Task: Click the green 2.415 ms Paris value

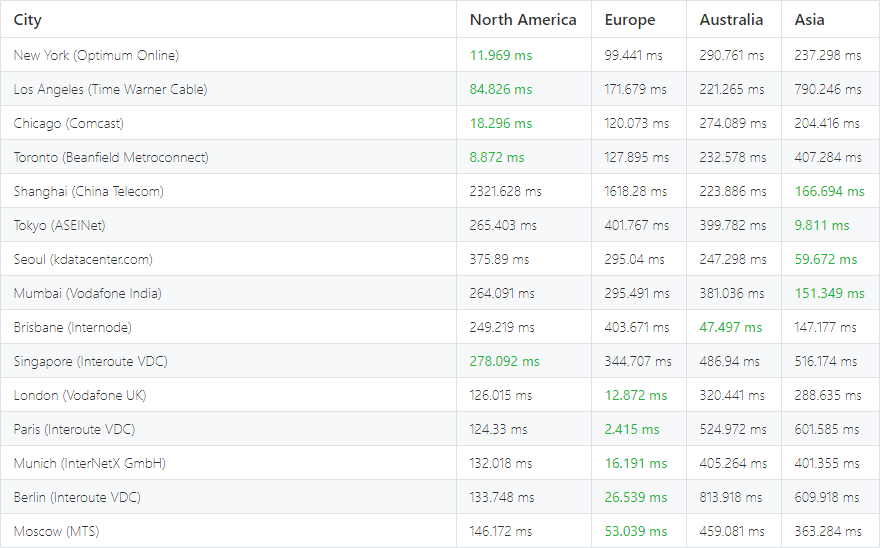Action: tap(631, 429)
